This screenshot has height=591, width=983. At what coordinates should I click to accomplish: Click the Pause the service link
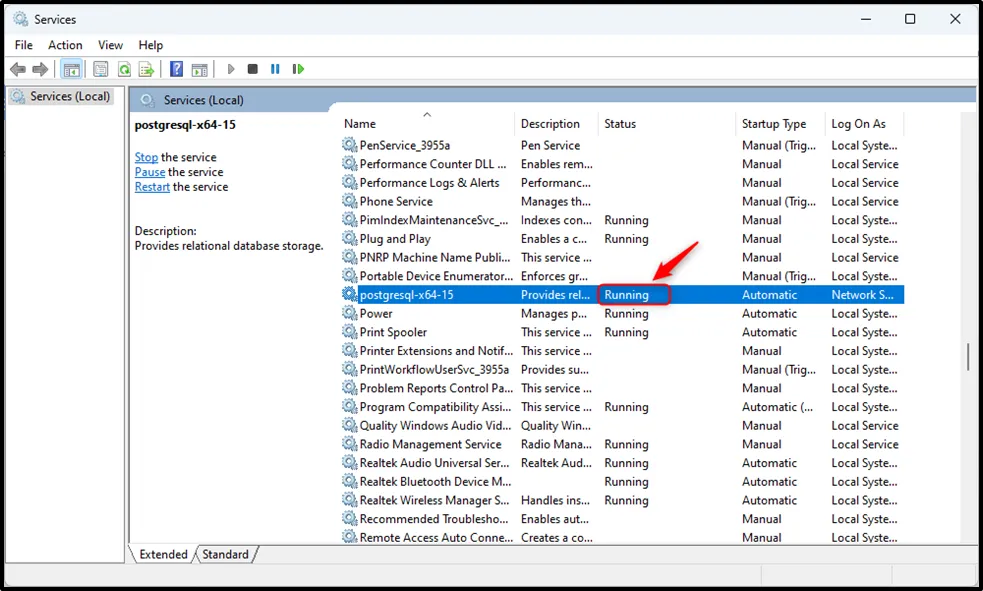coord(150,172)
